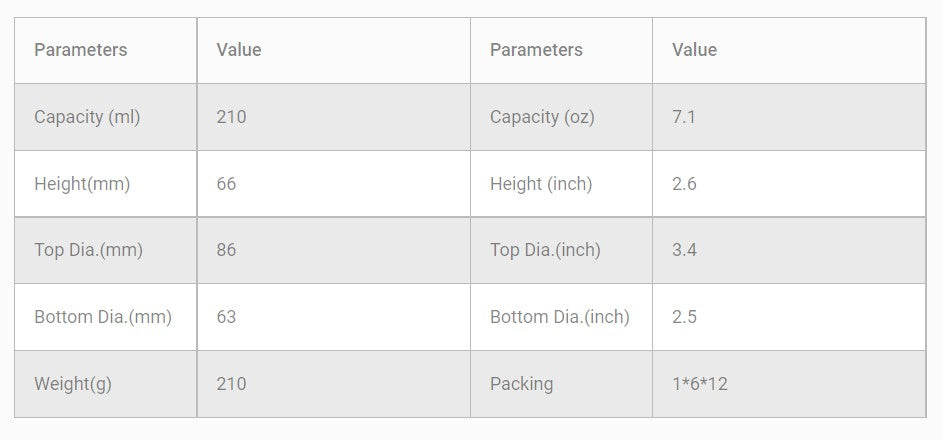942x440 pixels.
Task: Click the 2.6 value cell
Action: 684,184
